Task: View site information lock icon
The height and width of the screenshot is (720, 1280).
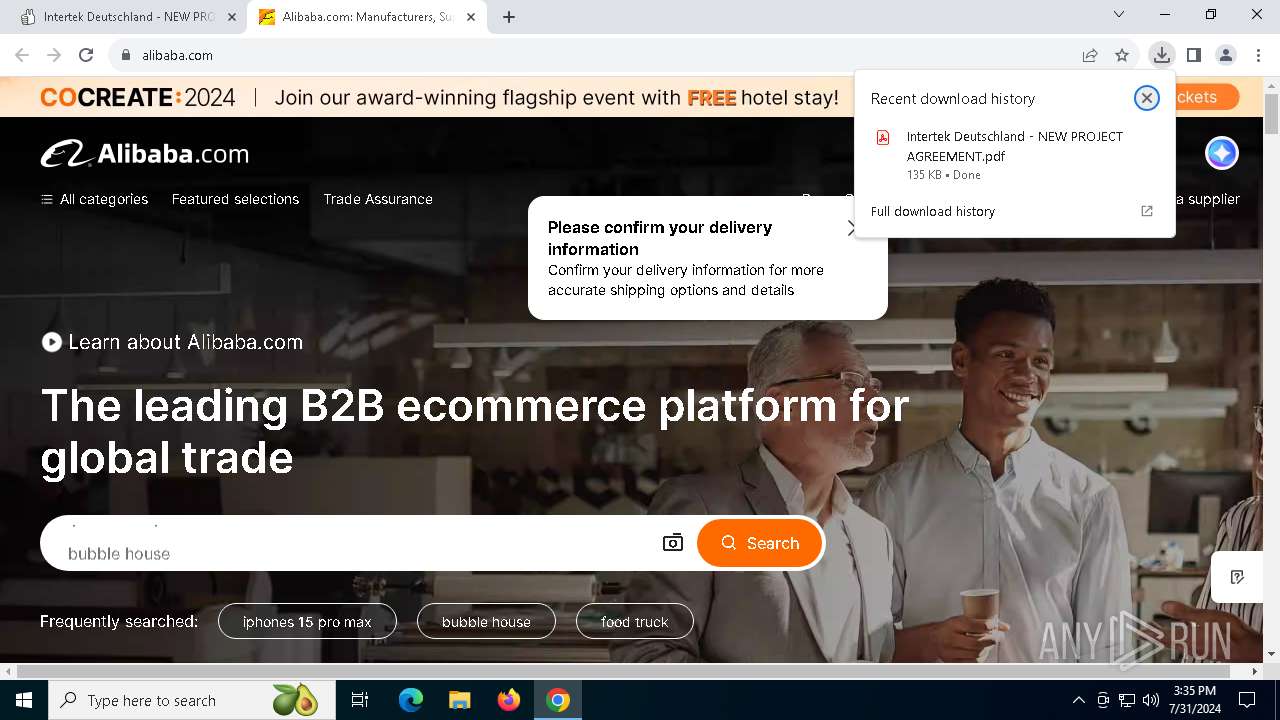Action: coord(125,56)
